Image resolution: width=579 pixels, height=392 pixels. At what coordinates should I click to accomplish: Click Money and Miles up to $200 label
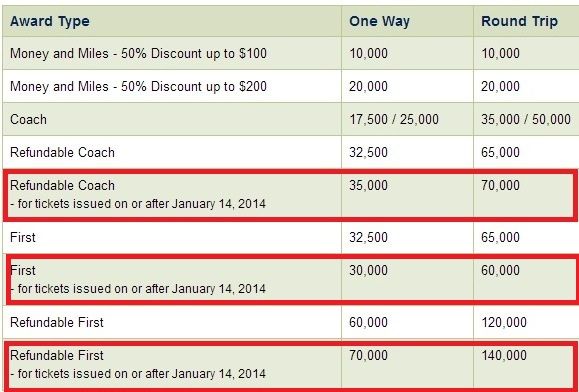(138, 86)
